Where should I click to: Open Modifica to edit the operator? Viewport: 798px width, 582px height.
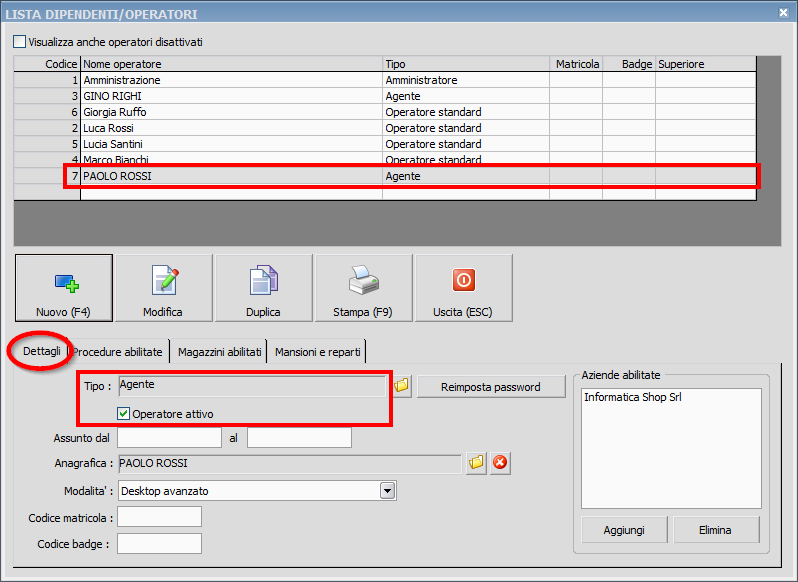(163, 288)
